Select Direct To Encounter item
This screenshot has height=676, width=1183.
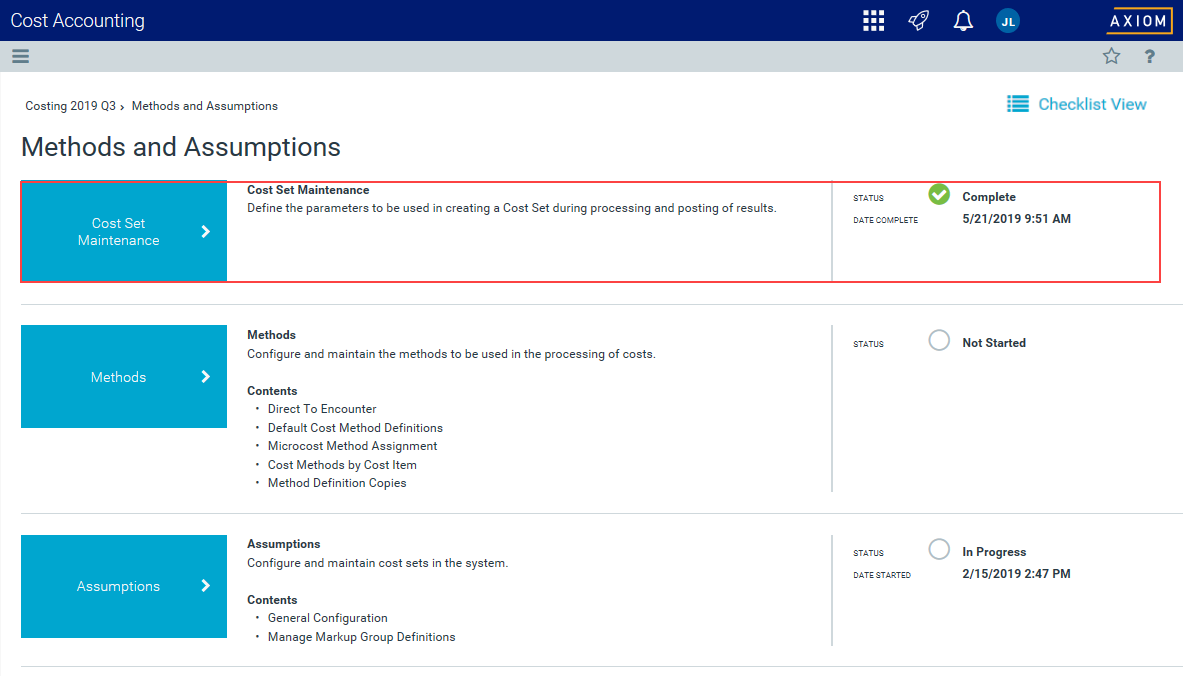[x=322, y=409]
